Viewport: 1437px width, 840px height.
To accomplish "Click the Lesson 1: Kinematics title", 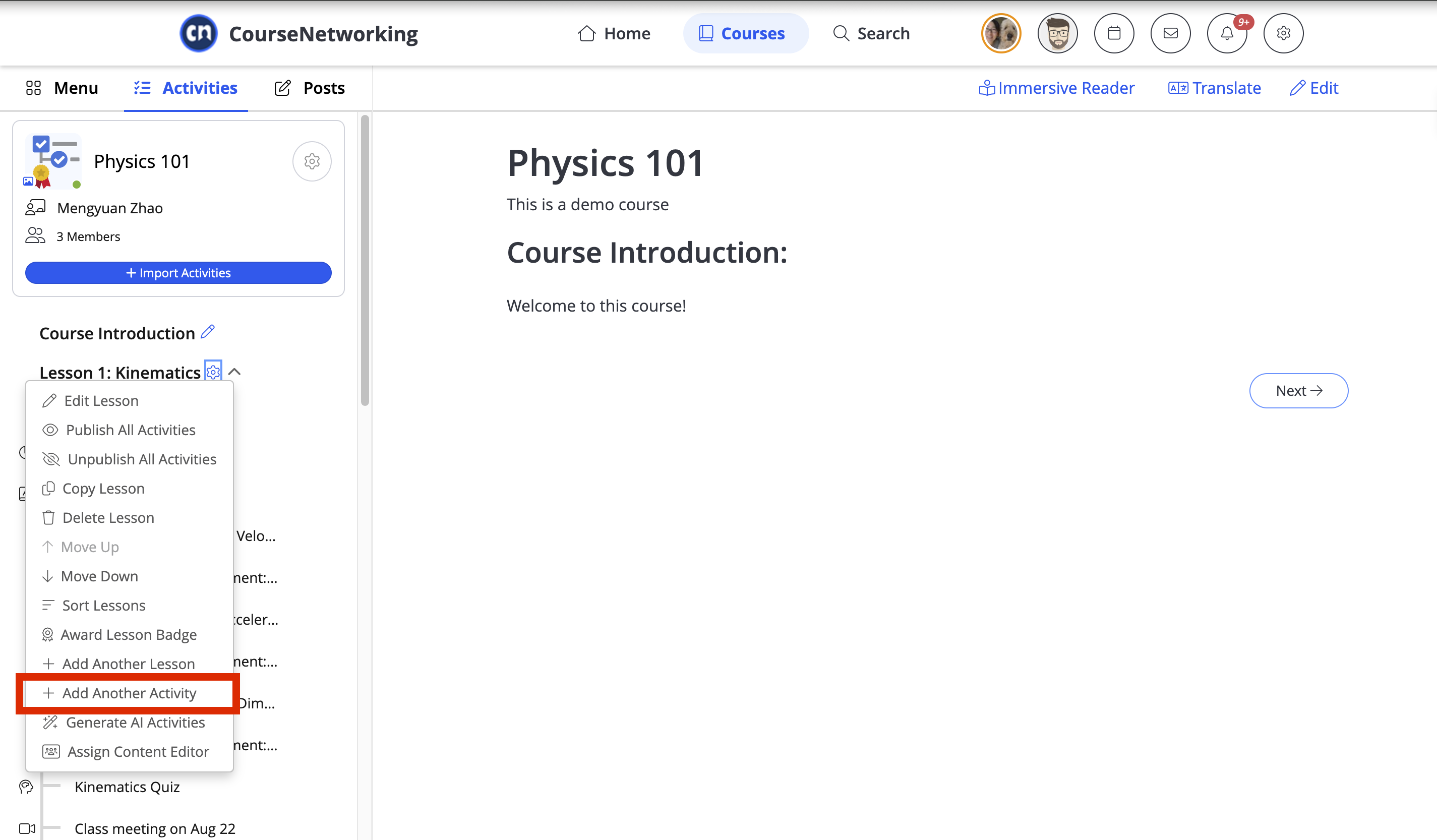I will (120, 373).
